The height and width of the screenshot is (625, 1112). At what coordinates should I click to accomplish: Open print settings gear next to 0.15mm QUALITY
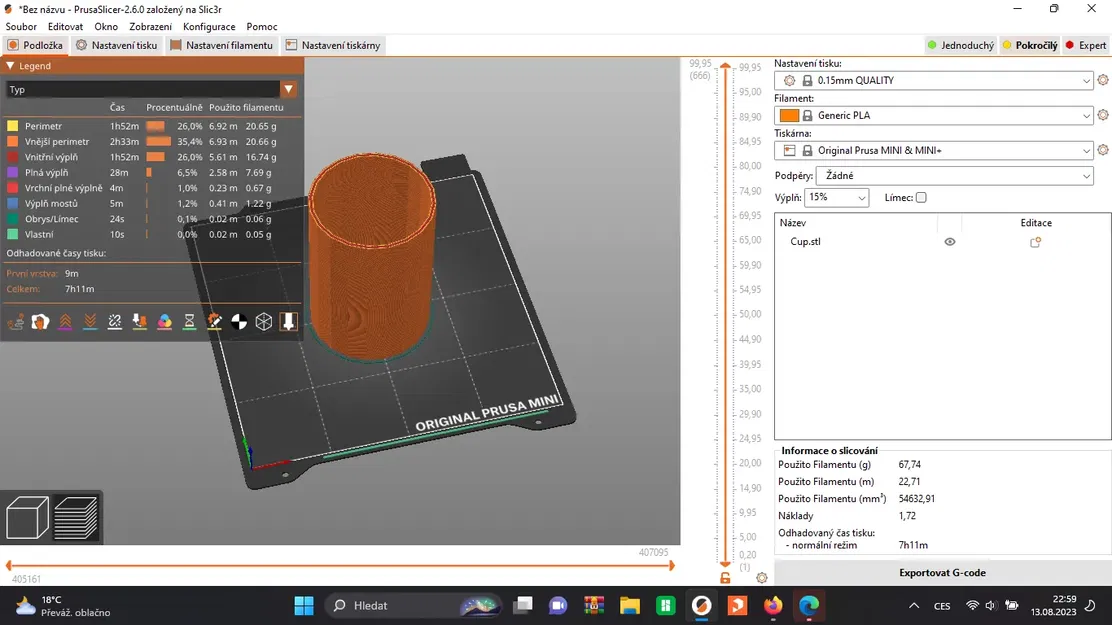click(x=1103, y=80)
